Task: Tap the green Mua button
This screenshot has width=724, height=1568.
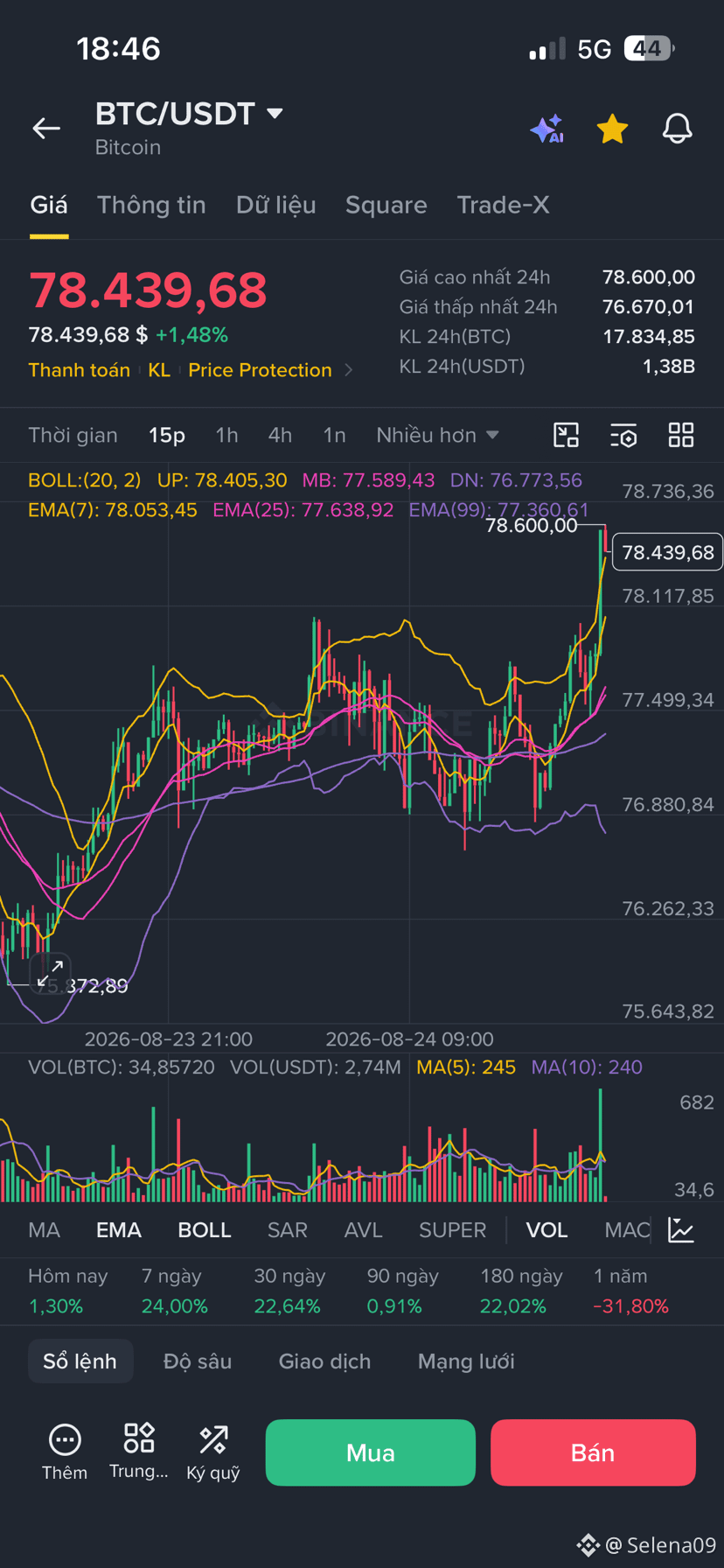Action: [371, 1452]
